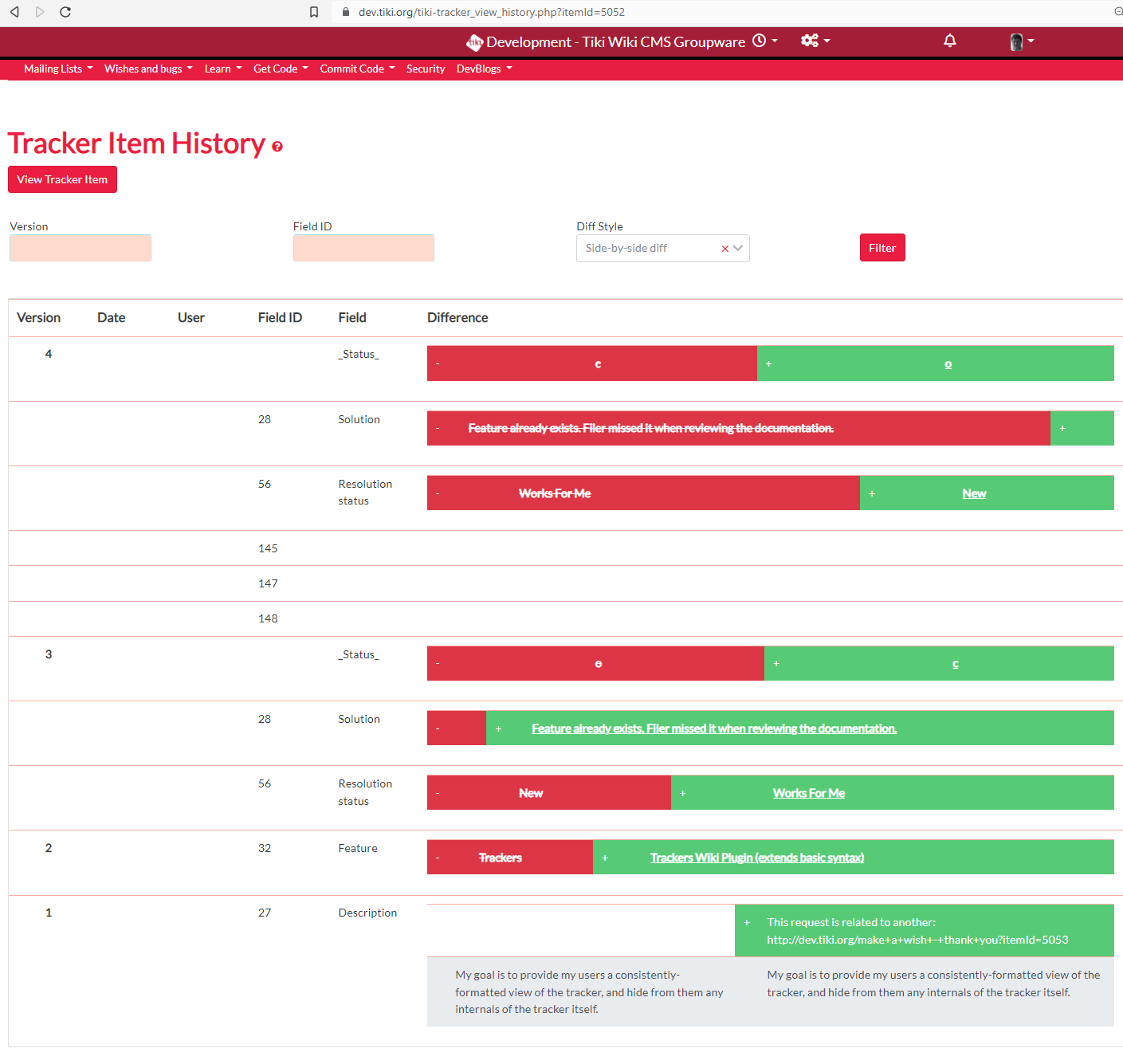Reload the page with refresh icon
Screen dimensions: 1123x1064
point(65,12)
